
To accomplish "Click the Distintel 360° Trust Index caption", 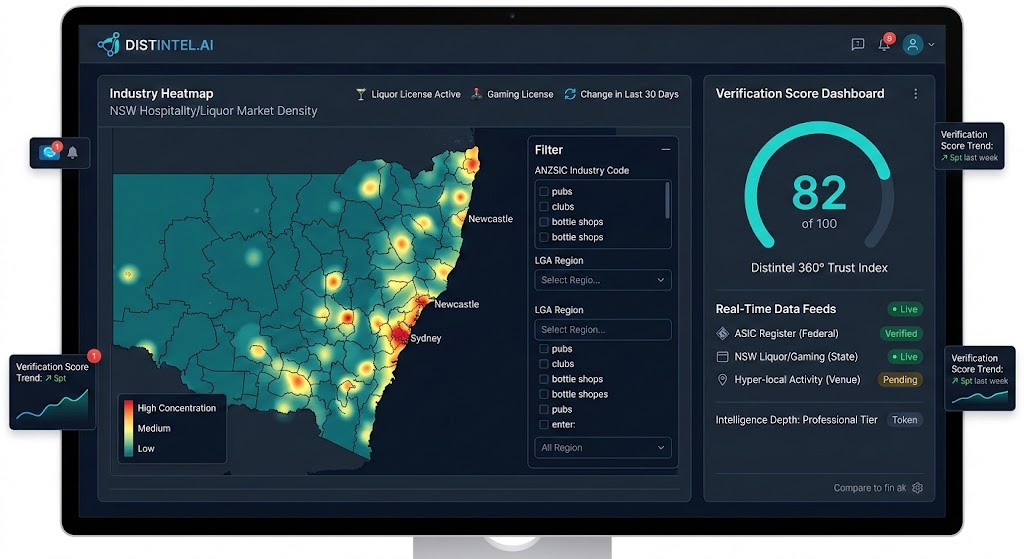I will click(x=819, y=268).
